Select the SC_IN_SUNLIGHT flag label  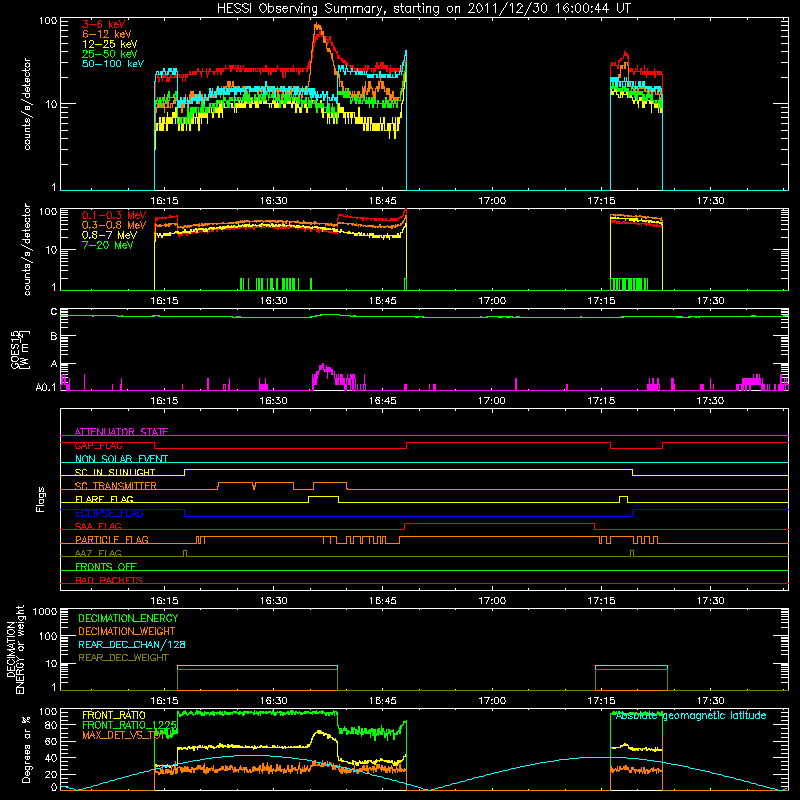tap(115, 472)
